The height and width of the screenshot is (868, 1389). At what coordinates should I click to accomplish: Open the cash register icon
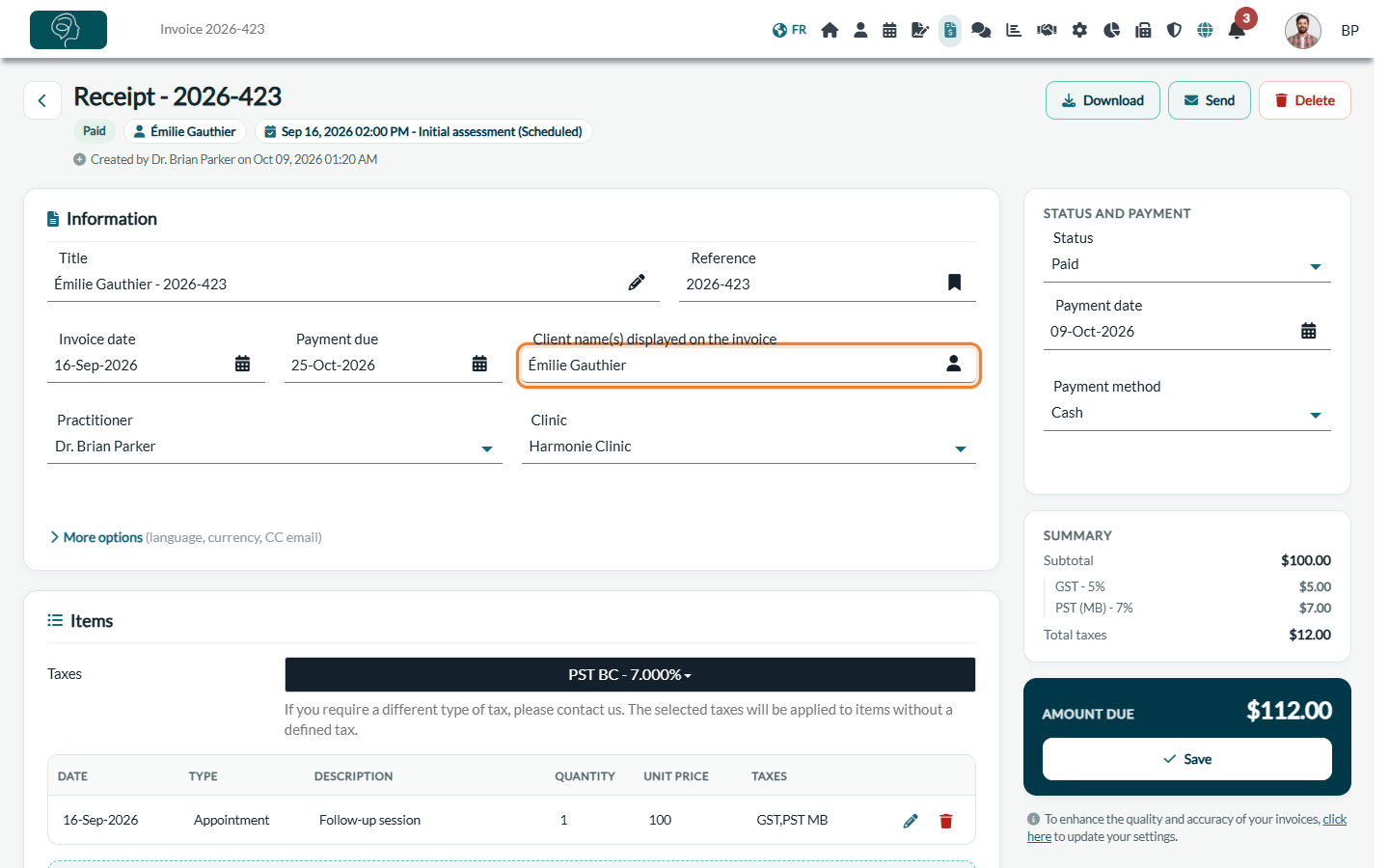coord(1143,30)
